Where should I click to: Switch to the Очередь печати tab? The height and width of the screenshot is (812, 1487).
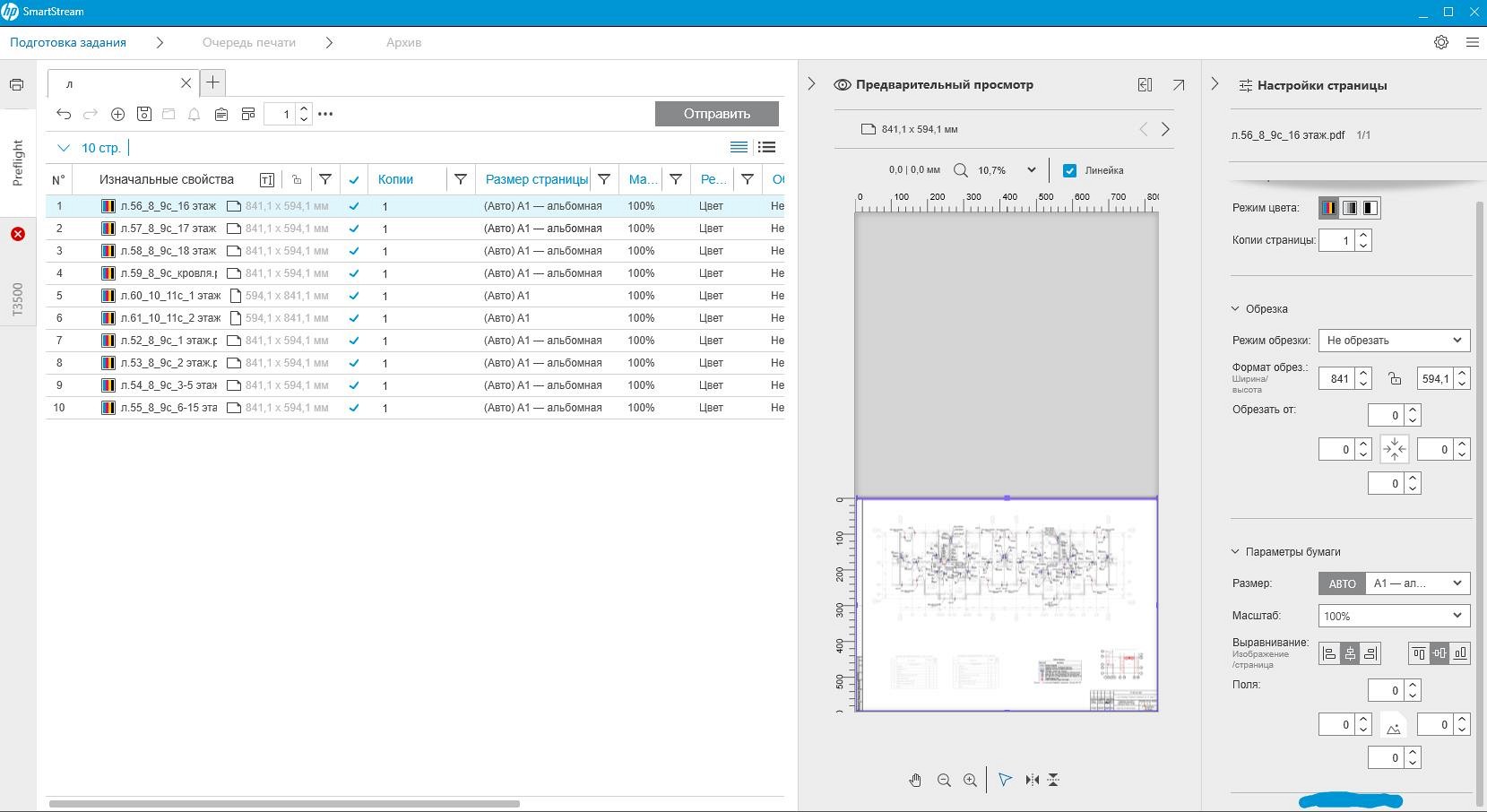tap(248, 42)
